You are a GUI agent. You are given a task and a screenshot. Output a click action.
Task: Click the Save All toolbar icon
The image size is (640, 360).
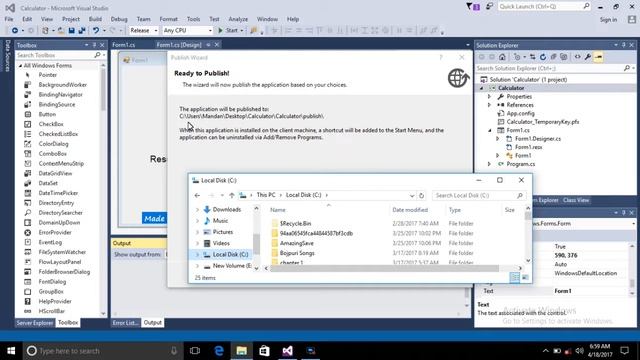coord(82,30)
